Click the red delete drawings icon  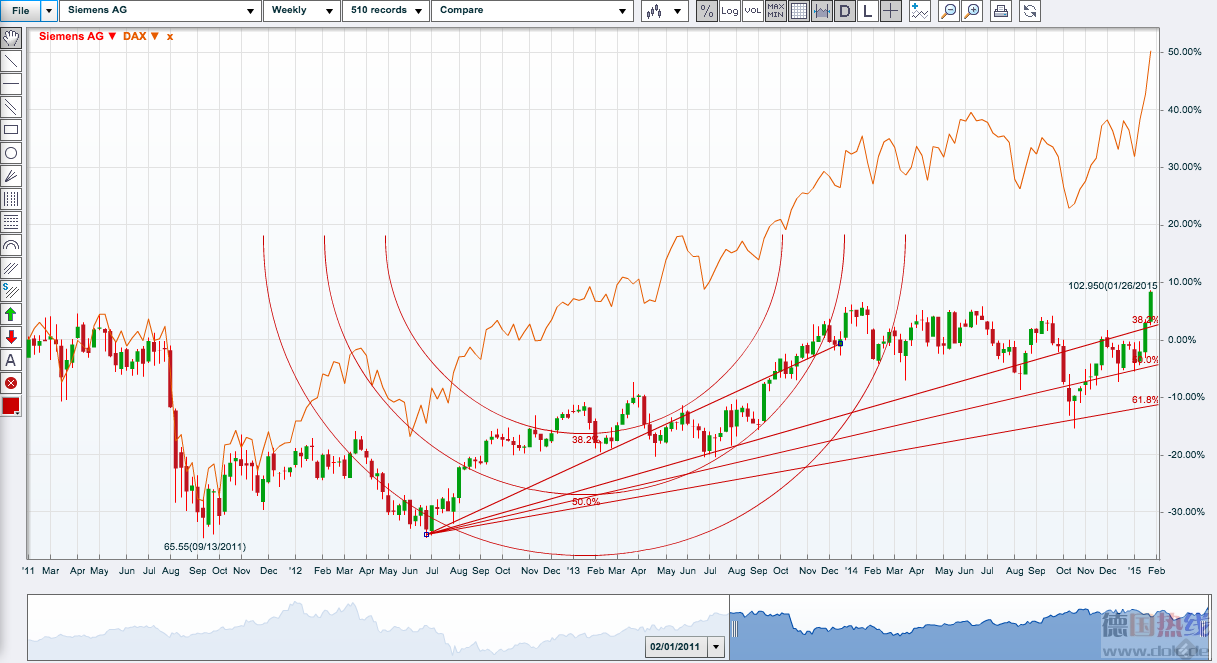[x=11, y=383]
